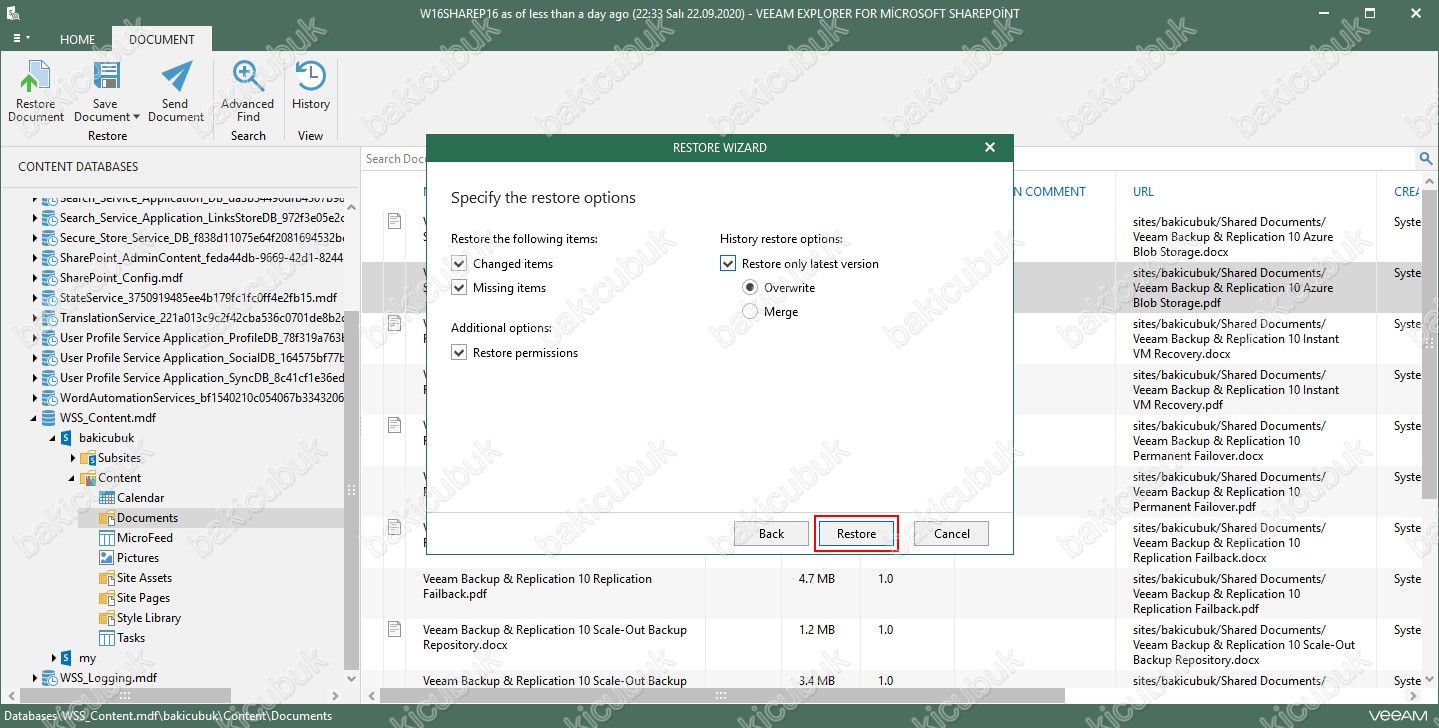Collapse the Content tree node
Image resolution: width=1439 pixels, height=728 pixels.
click(73, 478)
